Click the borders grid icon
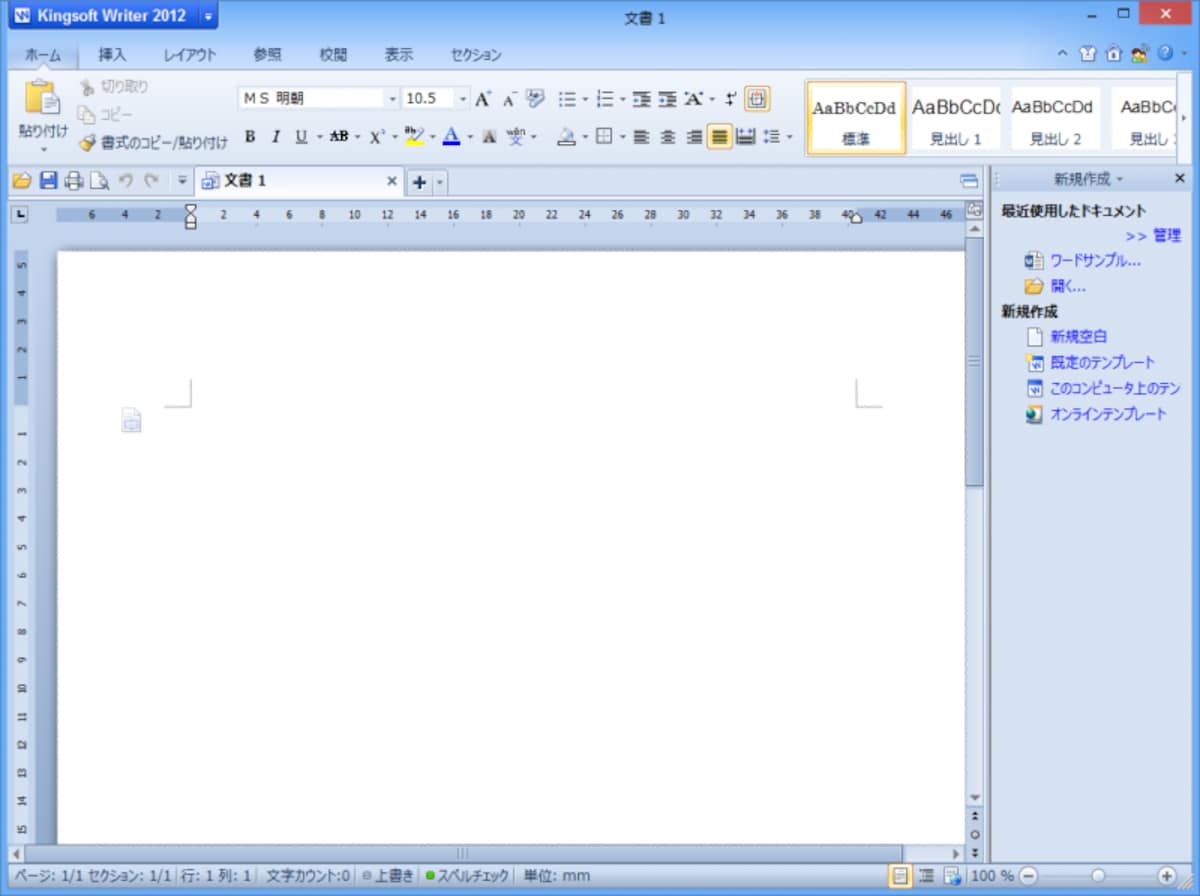This screenshot has width=1200, height=896. 604,136
